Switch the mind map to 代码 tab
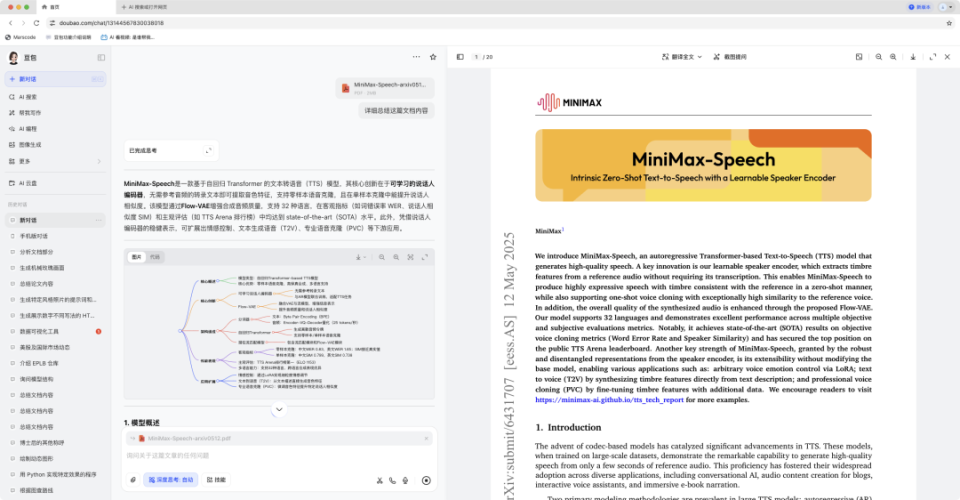960x500 pixels. (155, 257)
